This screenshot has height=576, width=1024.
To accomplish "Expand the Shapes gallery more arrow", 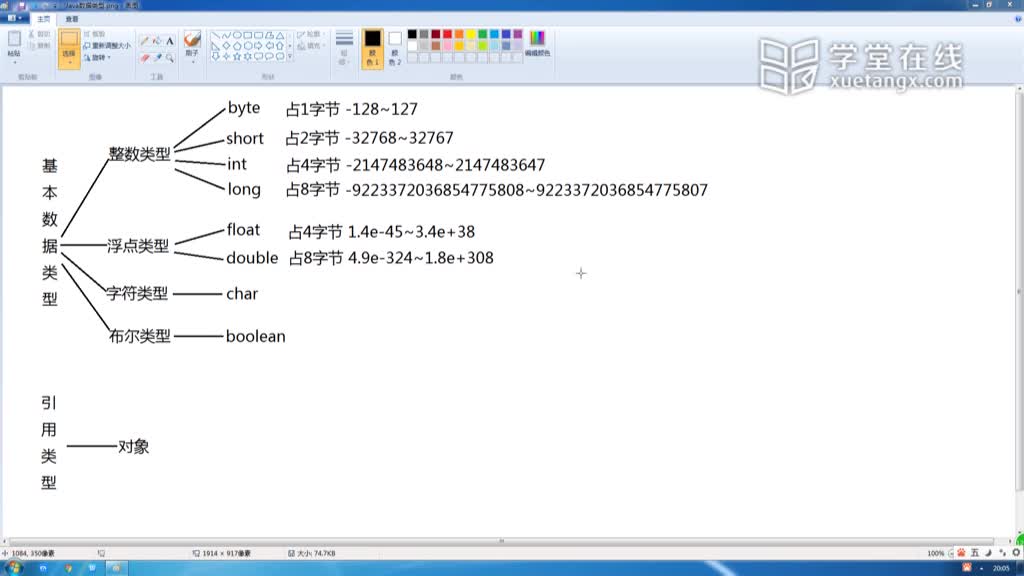I will pyautogui.click(x=290, y=57).
